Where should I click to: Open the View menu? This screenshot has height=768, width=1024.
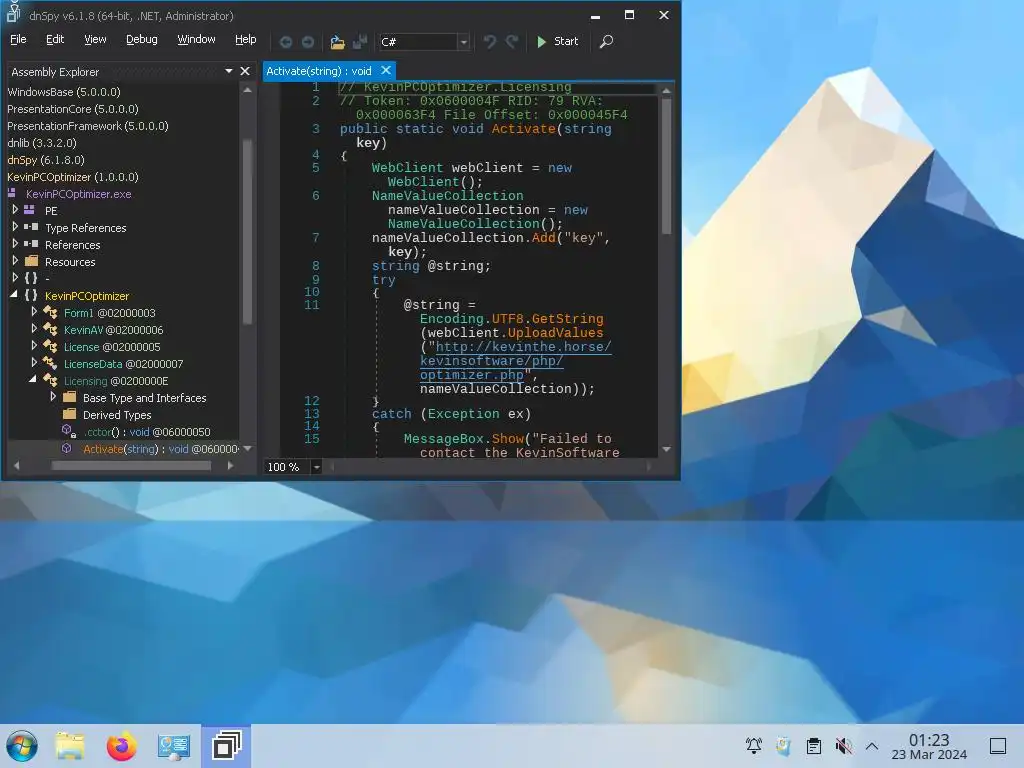[x=95, y=39]
